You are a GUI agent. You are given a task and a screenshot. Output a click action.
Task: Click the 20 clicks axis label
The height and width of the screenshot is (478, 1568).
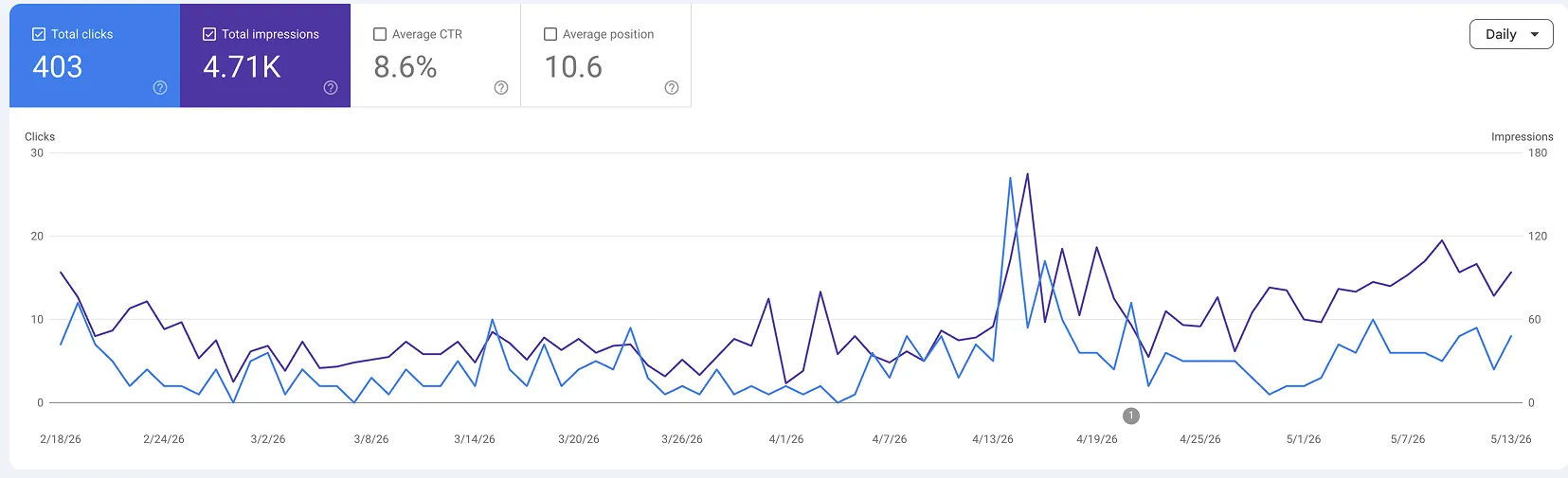point(37,237)
